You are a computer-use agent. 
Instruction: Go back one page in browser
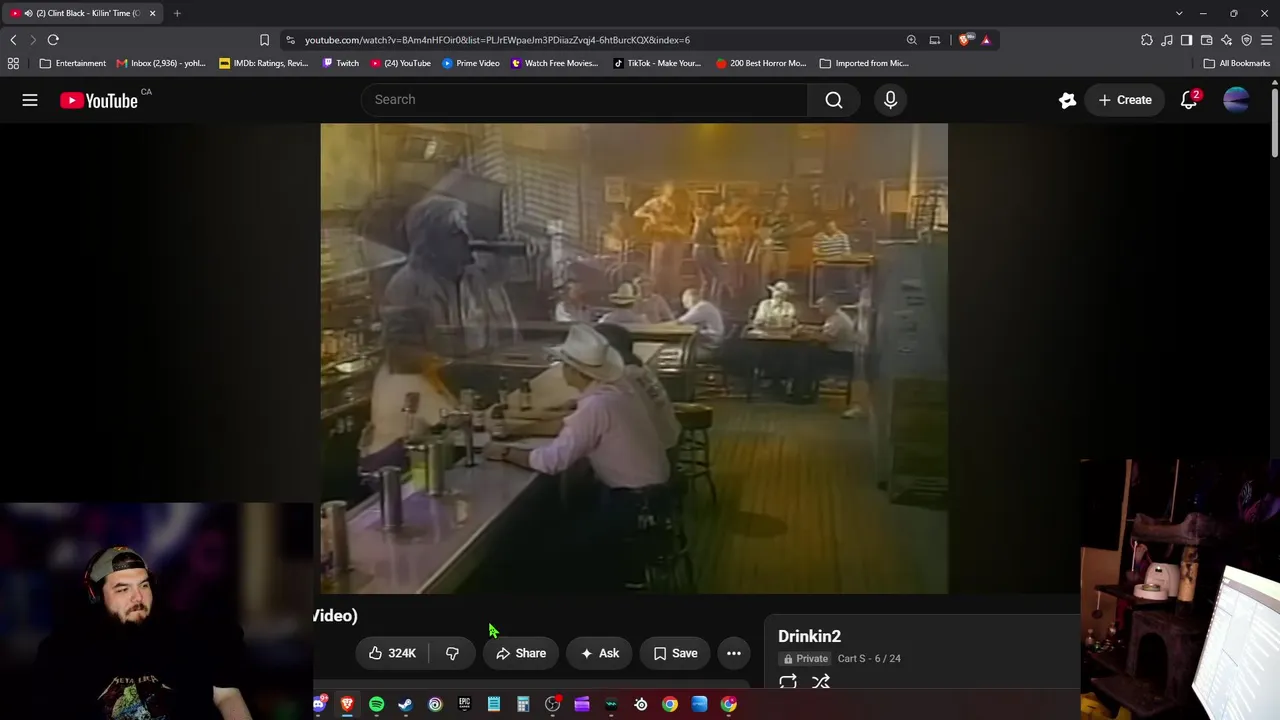click(x=13, y=40)
